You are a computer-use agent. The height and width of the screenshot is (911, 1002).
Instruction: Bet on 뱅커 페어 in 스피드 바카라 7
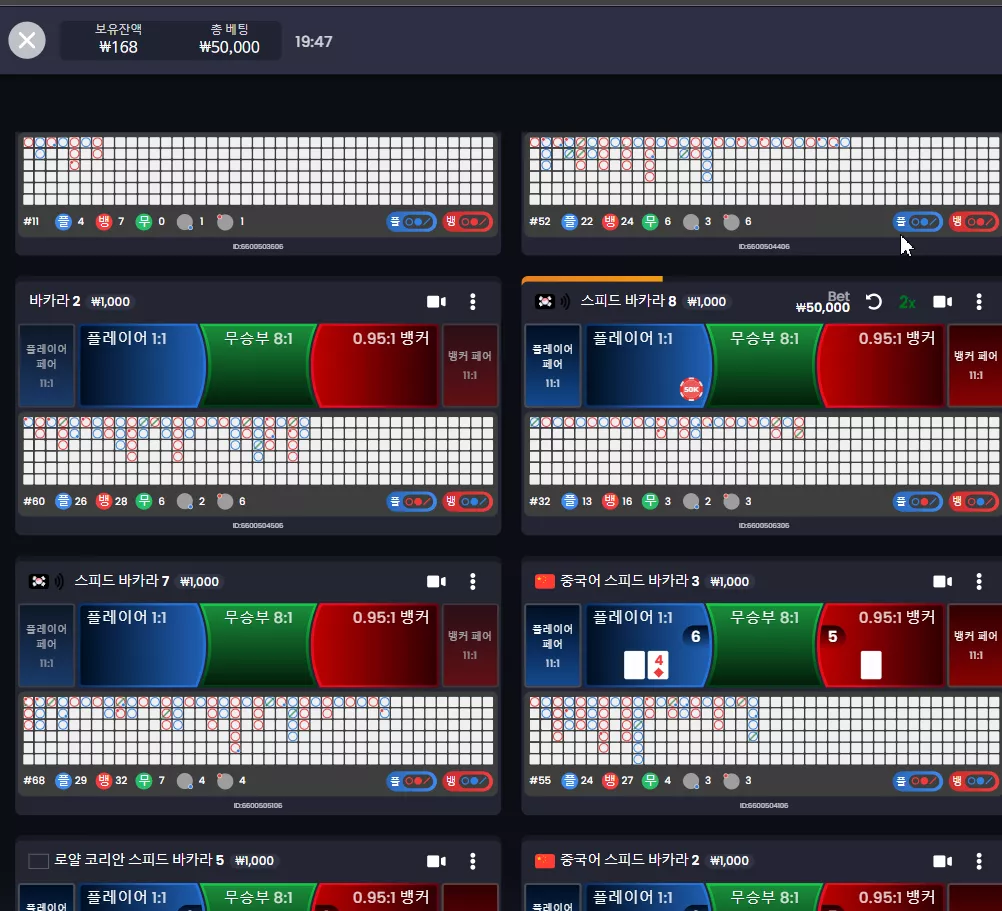pos(470,645)
